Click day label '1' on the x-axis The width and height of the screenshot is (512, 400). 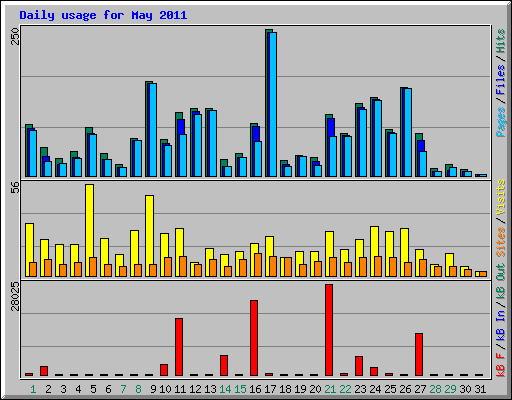tap(33, 389)
